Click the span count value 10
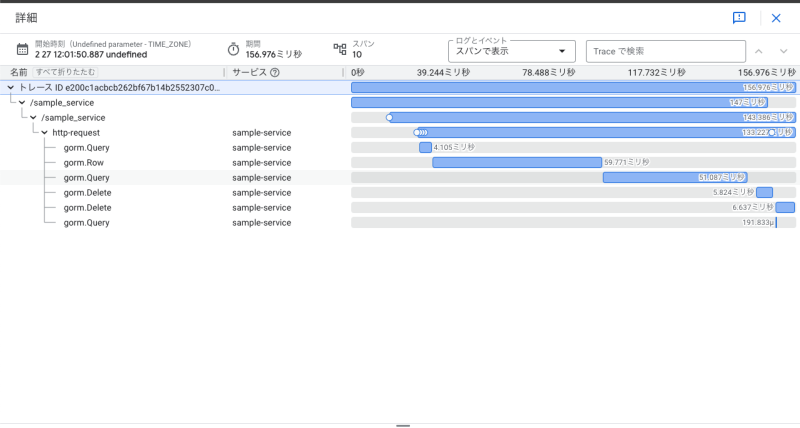 pos(357,55)
